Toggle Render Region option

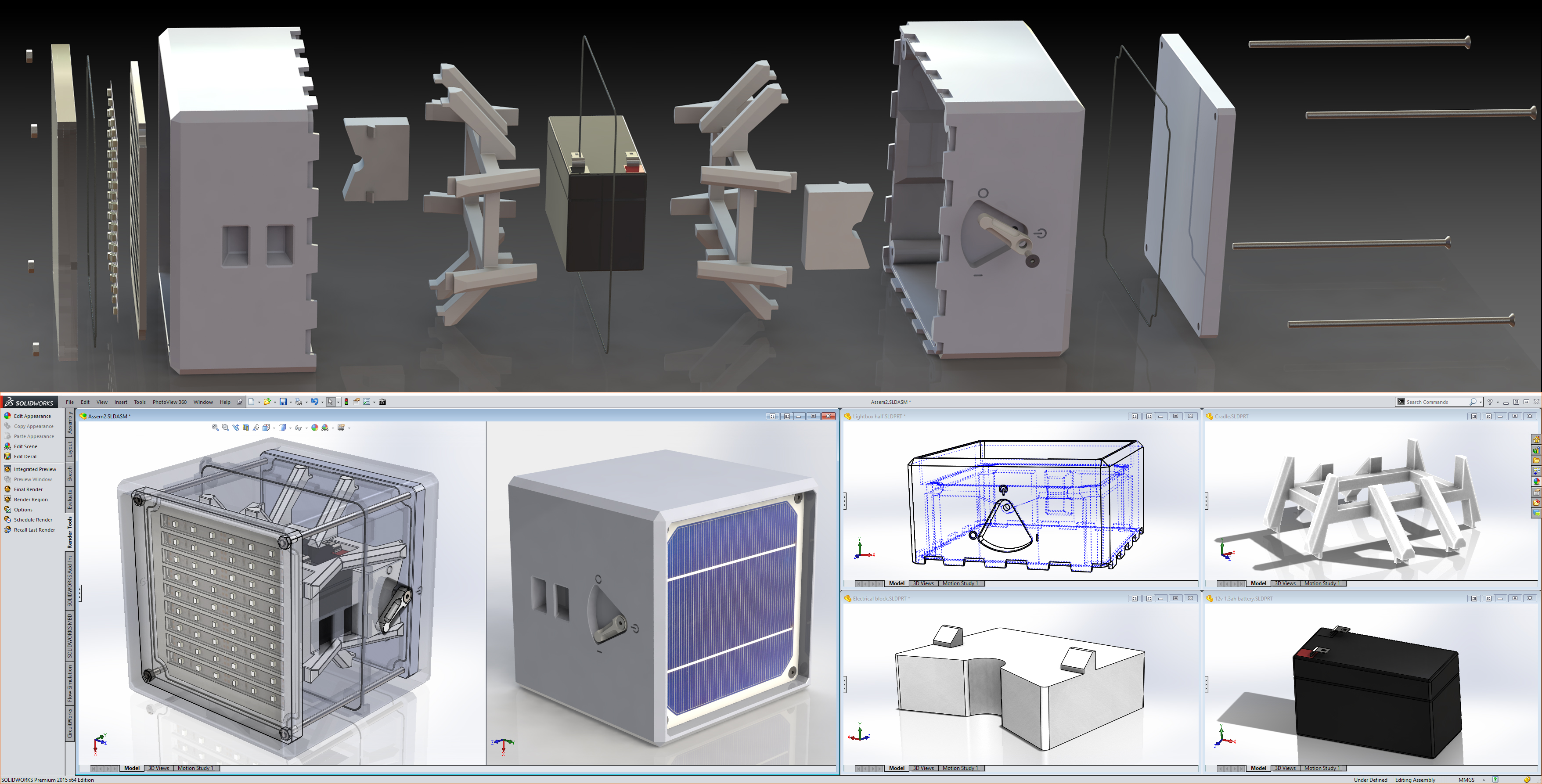pos(30,500)
